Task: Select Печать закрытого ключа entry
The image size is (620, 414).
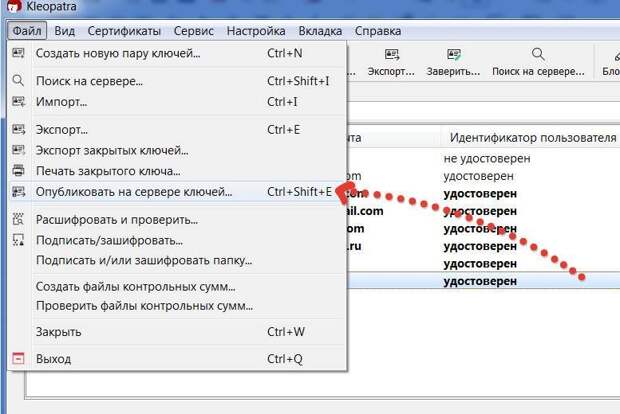Action: pyautogui.click(x=177, y=171)
